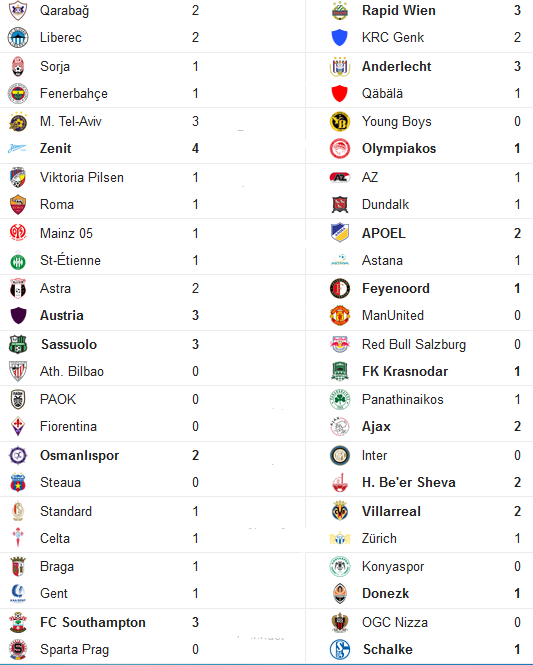Viewport: 533px width, 665px height.
Task: Click the Manchester United crest icon
Action: point(340,316)
